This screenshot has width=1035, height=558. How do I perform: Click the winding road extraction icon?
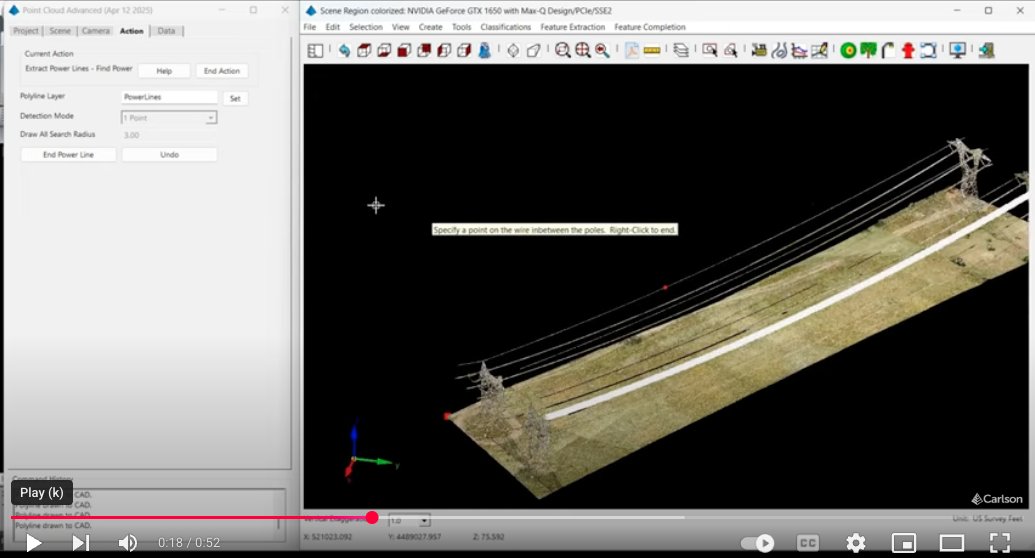tap(779, 50)
